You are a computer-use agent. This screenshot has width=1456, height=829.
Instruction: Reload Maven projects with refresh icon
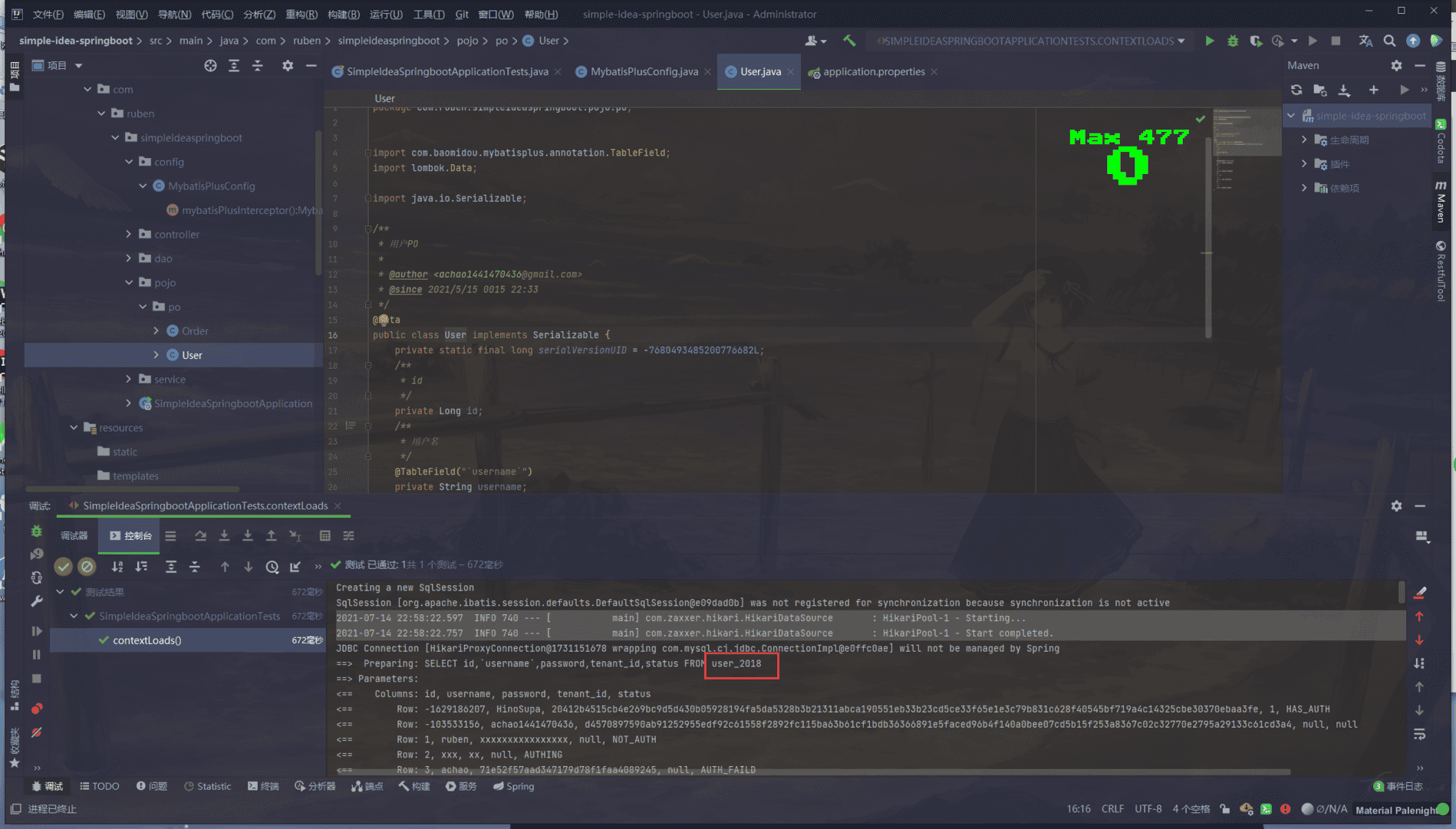point(1296,90)
